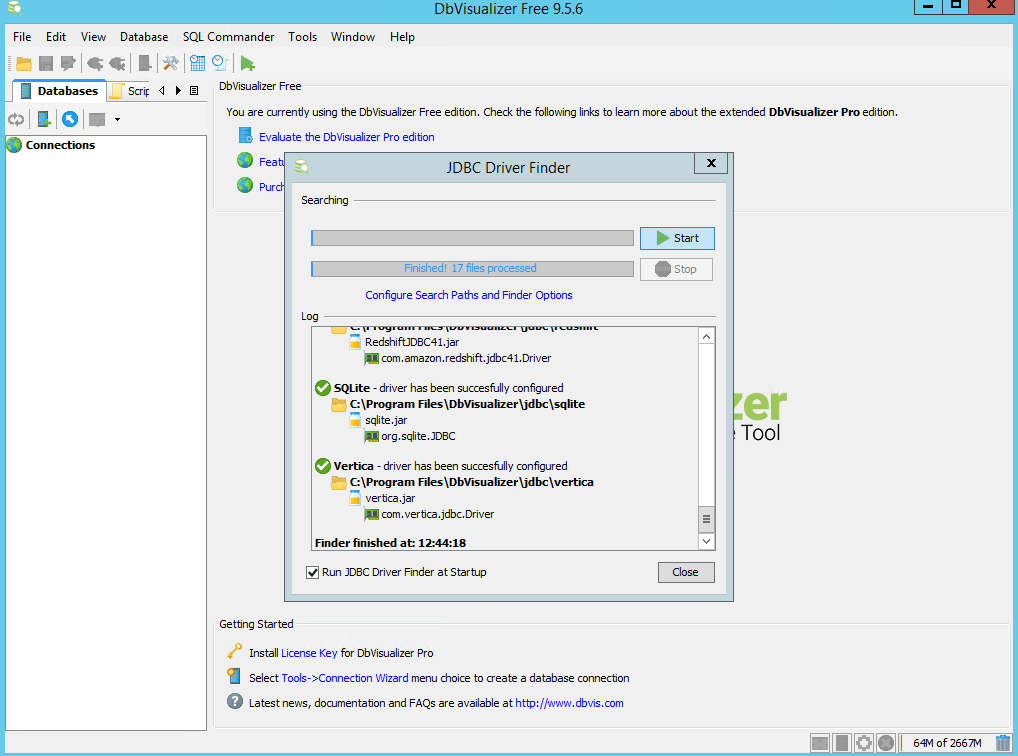Click the memory usage 64M of 2667M bar
Viewport: 1018px width, 756px height.
(x=947, y=742)
